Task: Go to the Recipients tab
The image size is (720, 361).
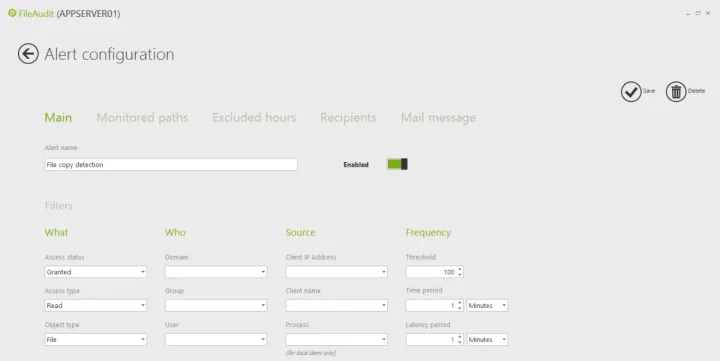Action: coord(348,118)
